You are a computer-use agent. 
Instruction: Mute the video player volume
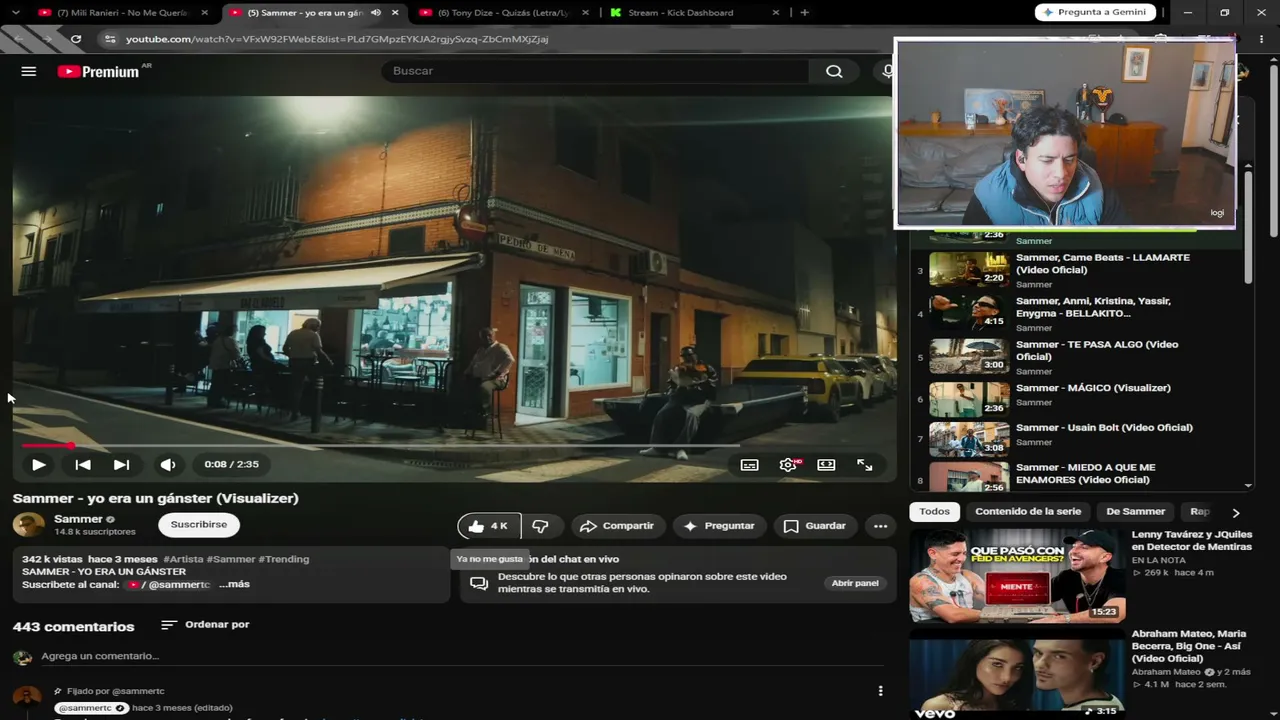point(168,464)
